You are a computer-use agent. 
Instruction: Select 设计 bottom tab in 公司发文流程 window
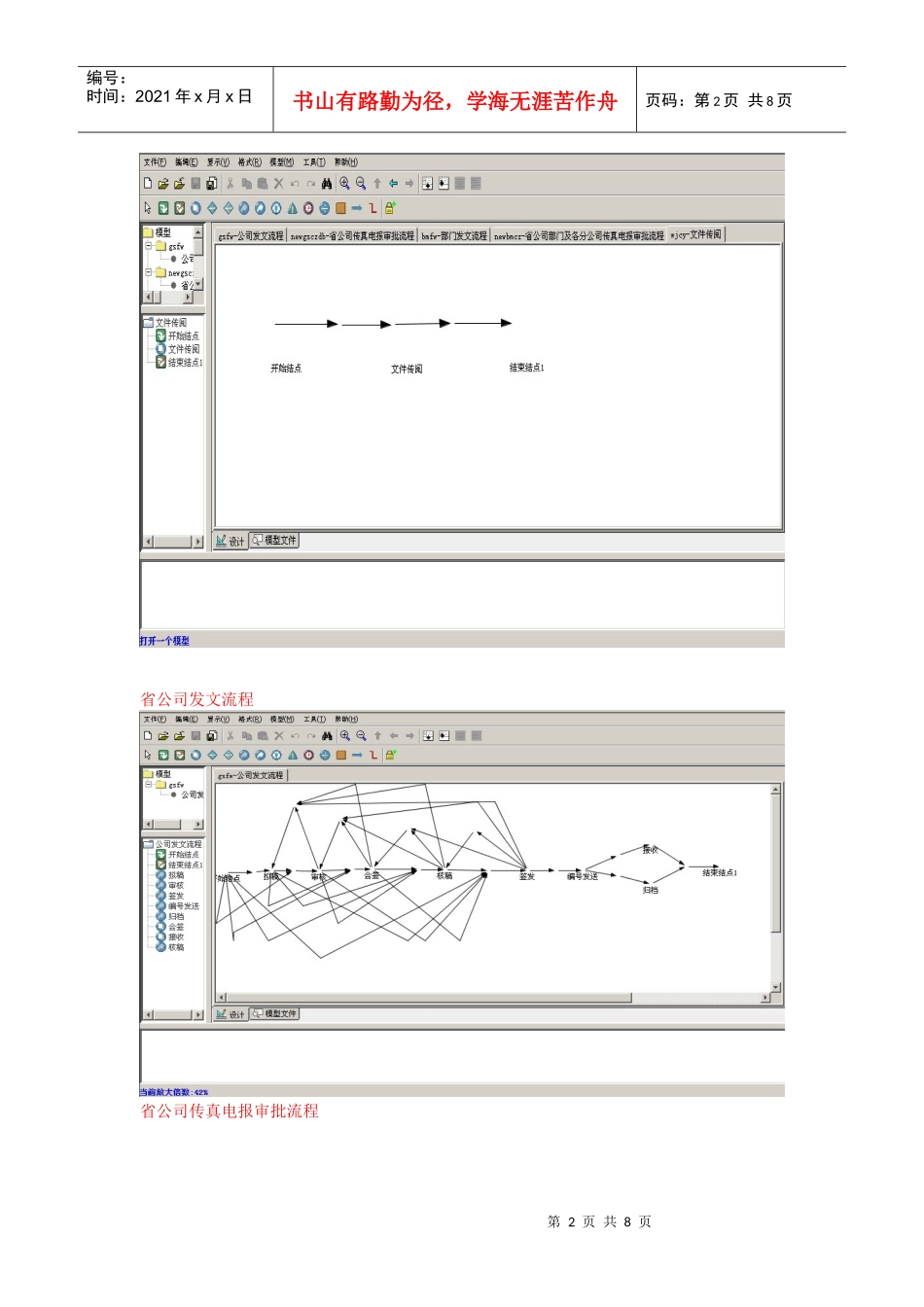coord(231,1014)
